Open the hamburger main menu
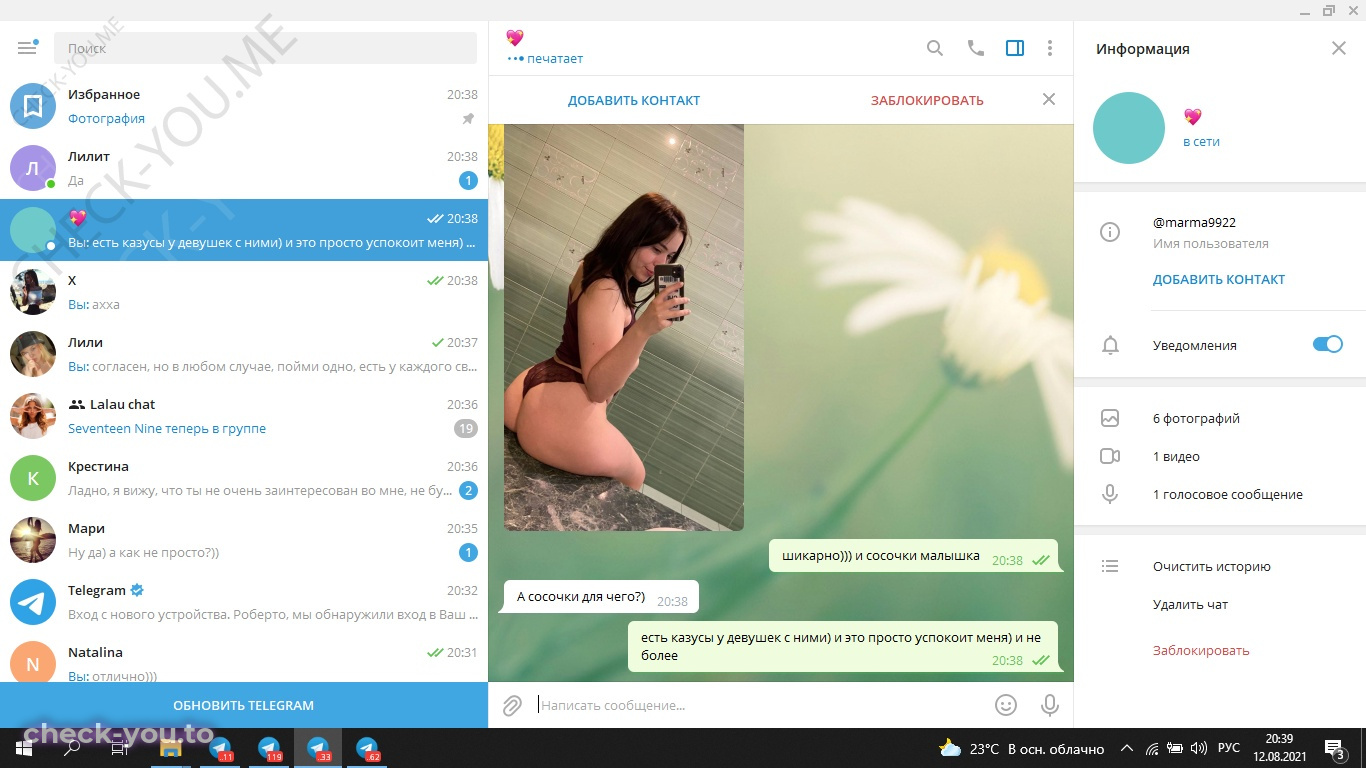1366x768 pixels. click(x=28, y=48)
